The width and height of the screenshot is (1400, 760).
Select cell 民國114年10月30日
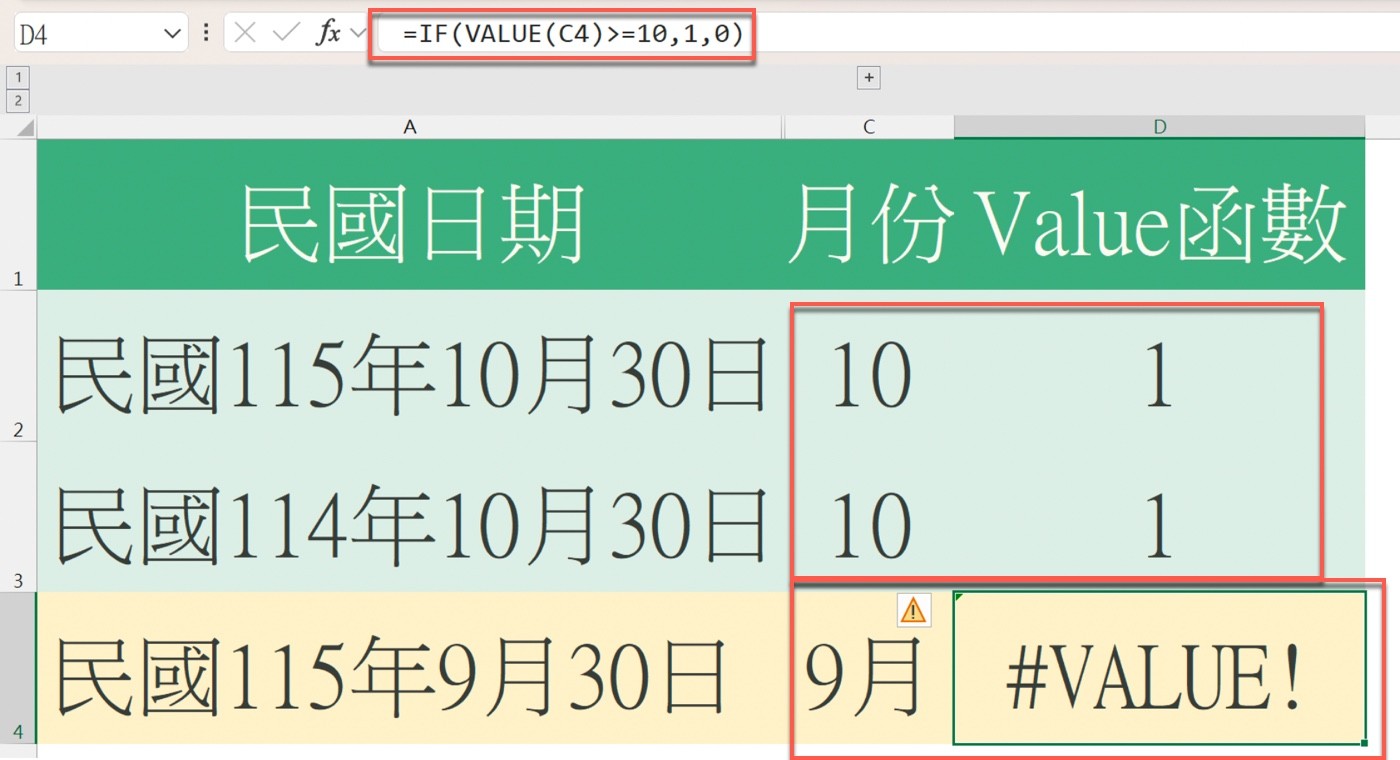pos(409,517)
